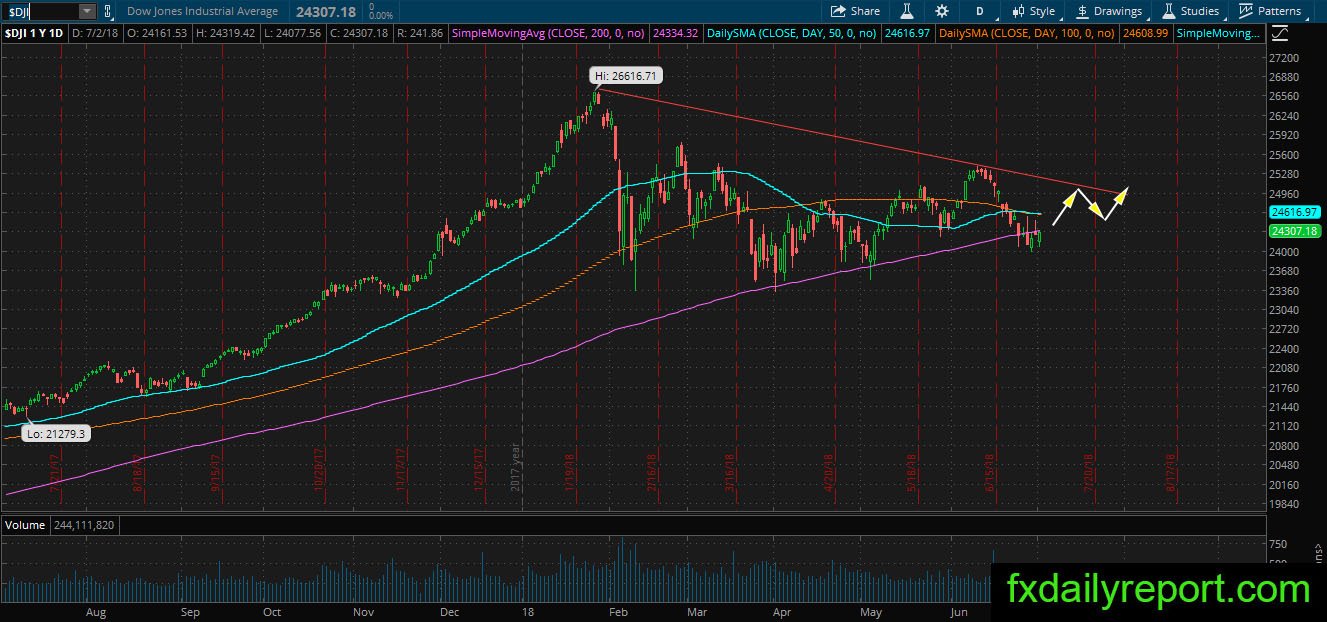This screenshot has width=1327, height=622.
Task: Open the Share chart menu
Action: click(x=856, y=11)
